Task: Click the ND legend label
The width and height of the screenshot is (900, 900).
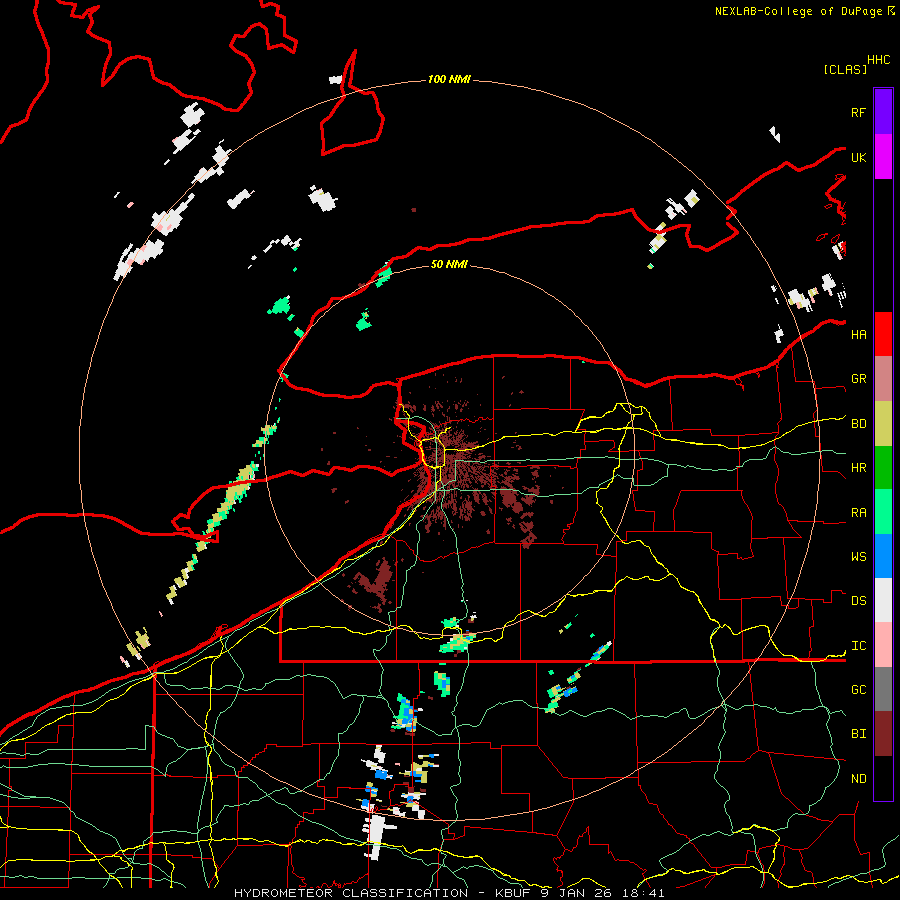Action: (859, 779)
